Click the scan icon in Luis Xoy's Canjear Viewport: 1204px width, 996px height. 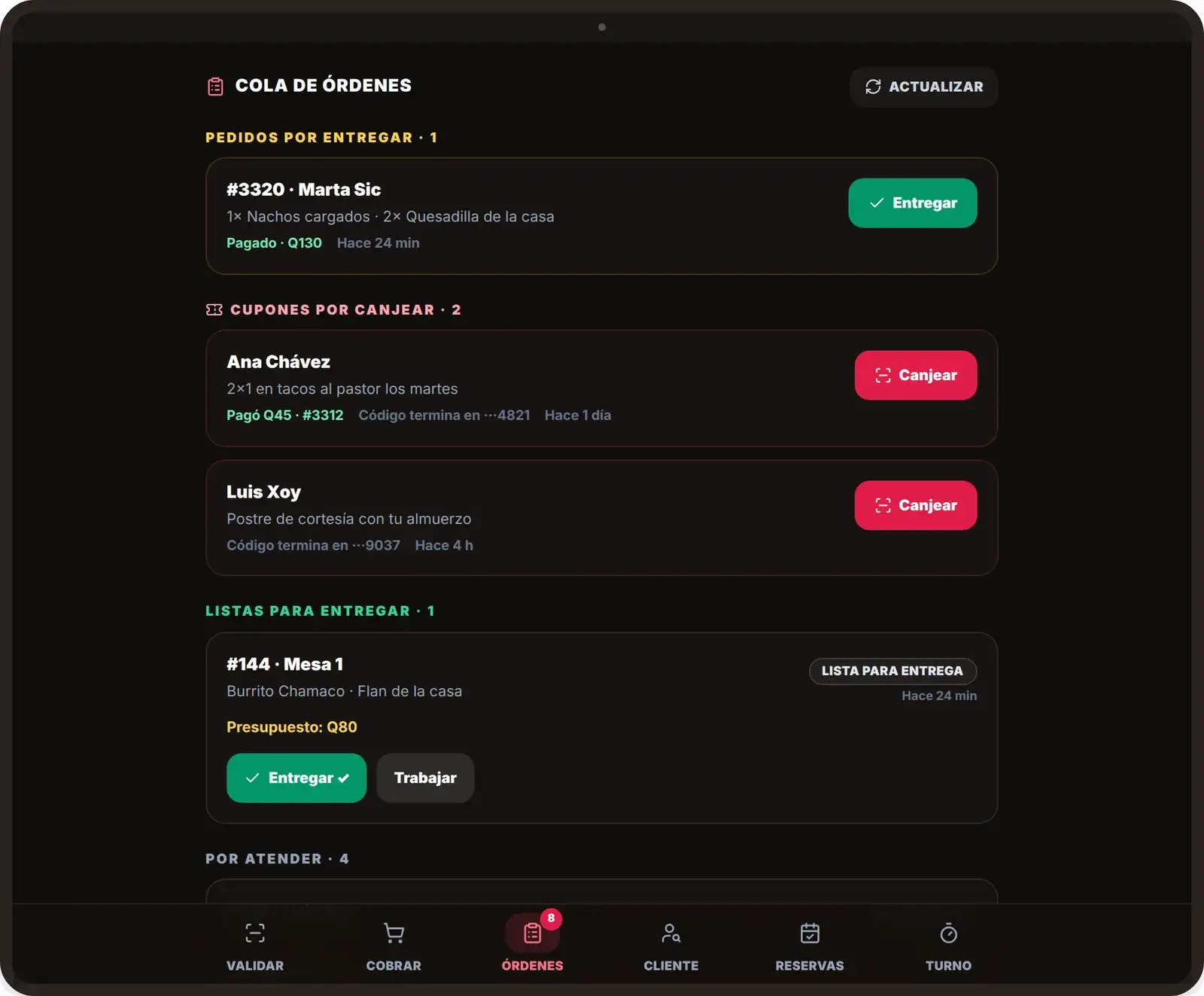[883, 505]
